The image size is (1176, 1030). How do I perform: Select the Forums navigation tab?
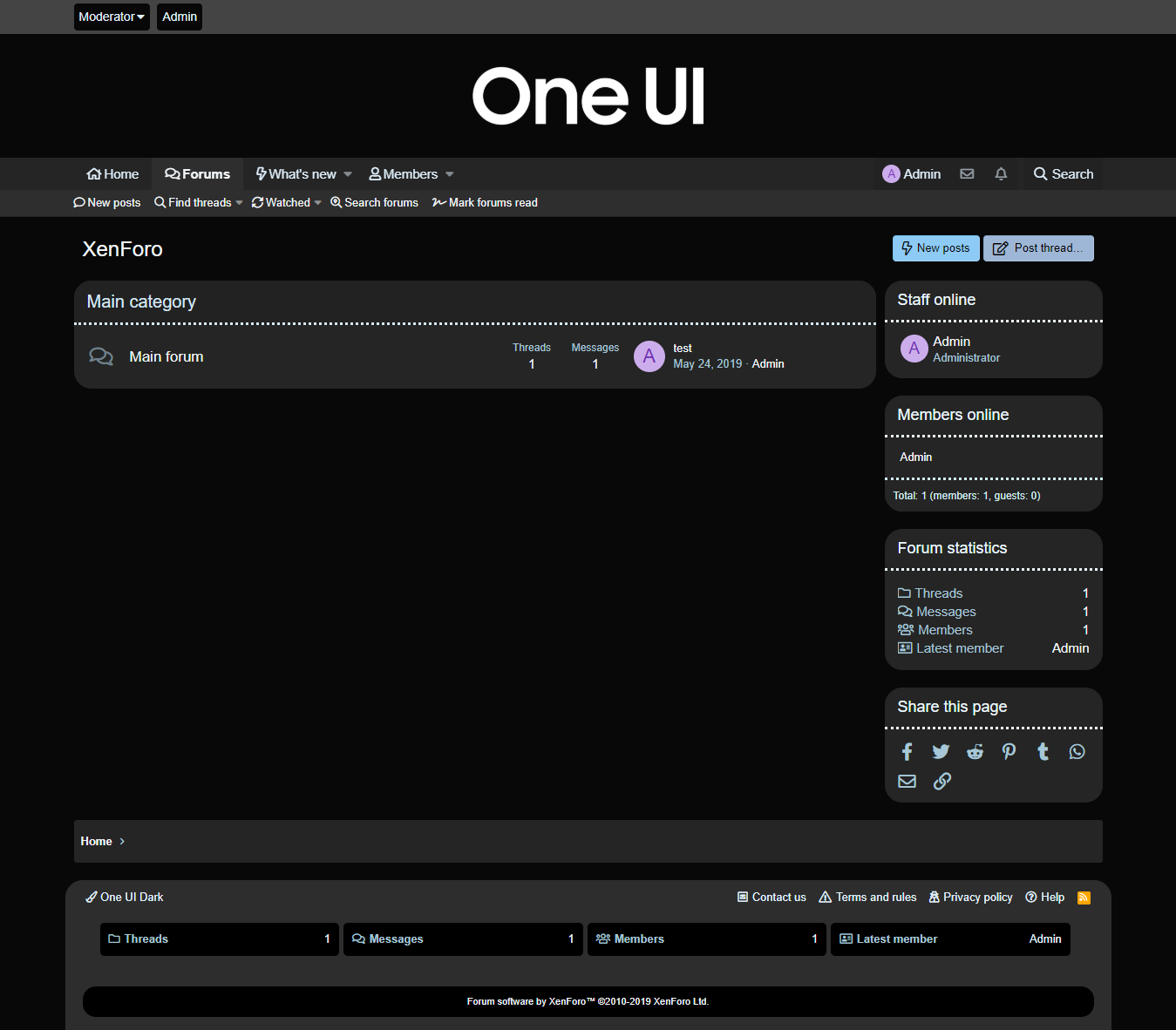coord(197,174)
